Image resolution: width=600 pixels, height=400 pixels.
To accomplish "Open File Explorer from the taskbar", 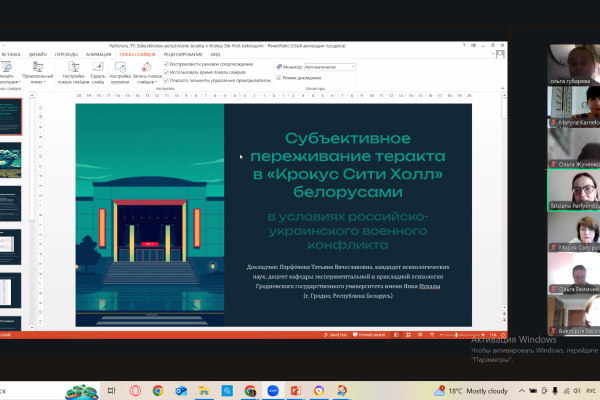I will click(204, 391).
